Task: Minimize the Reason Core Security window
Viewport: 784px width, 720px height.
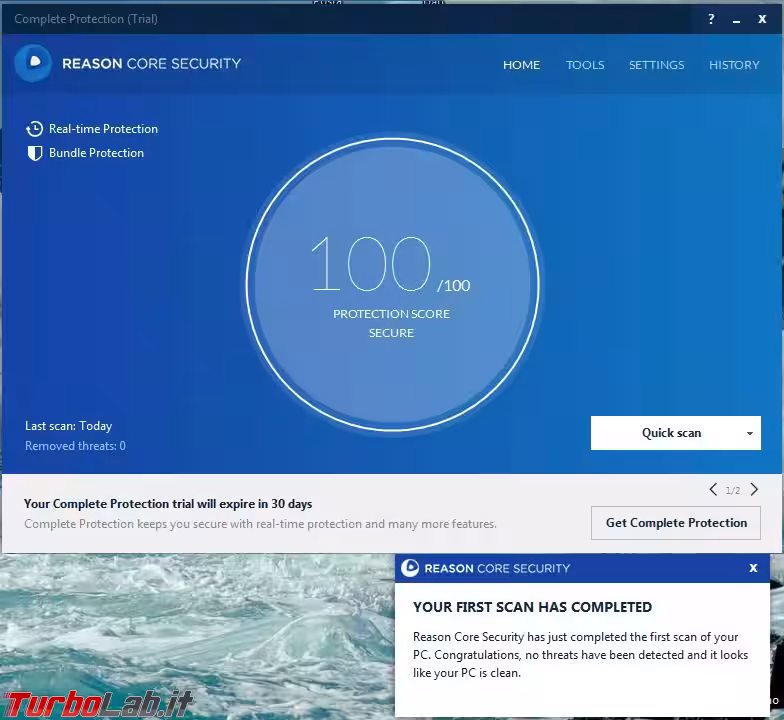Action: pos(736,19)
